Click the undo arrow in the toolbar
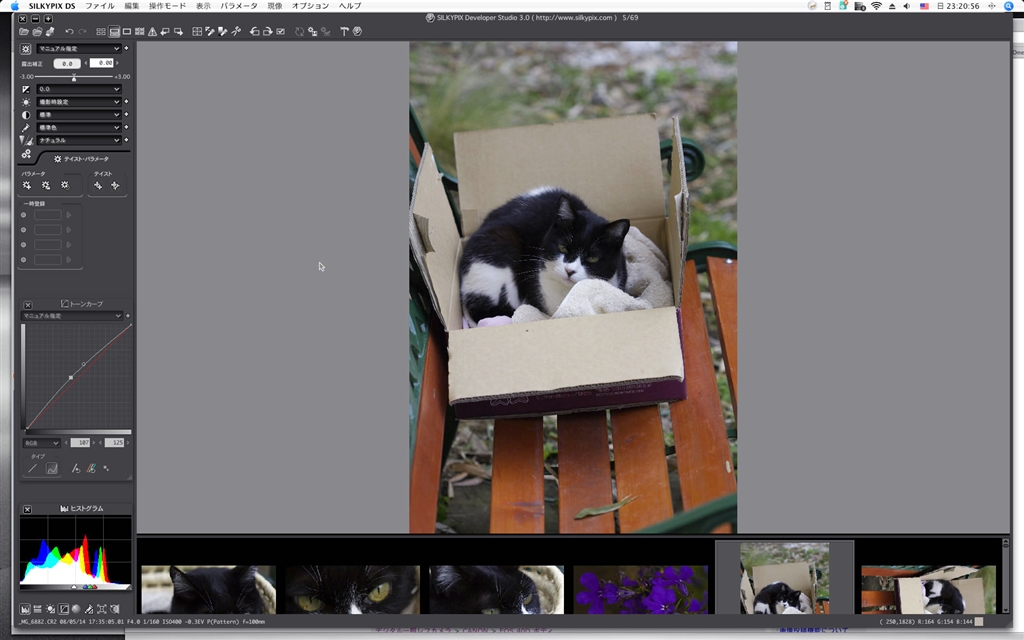 coord(70,32)
